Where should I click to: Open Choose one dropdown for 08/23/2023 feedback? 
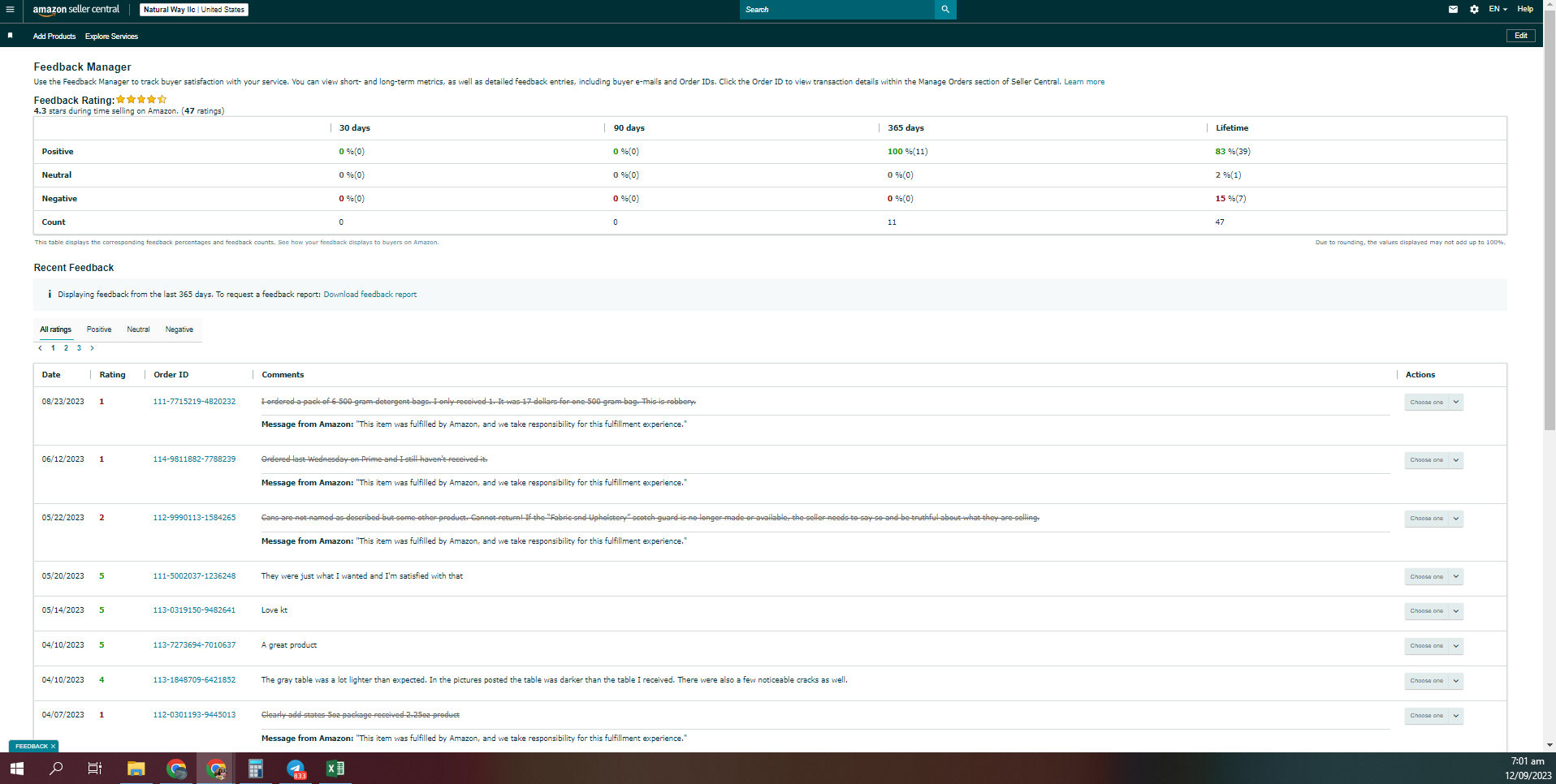(1433, 403)
